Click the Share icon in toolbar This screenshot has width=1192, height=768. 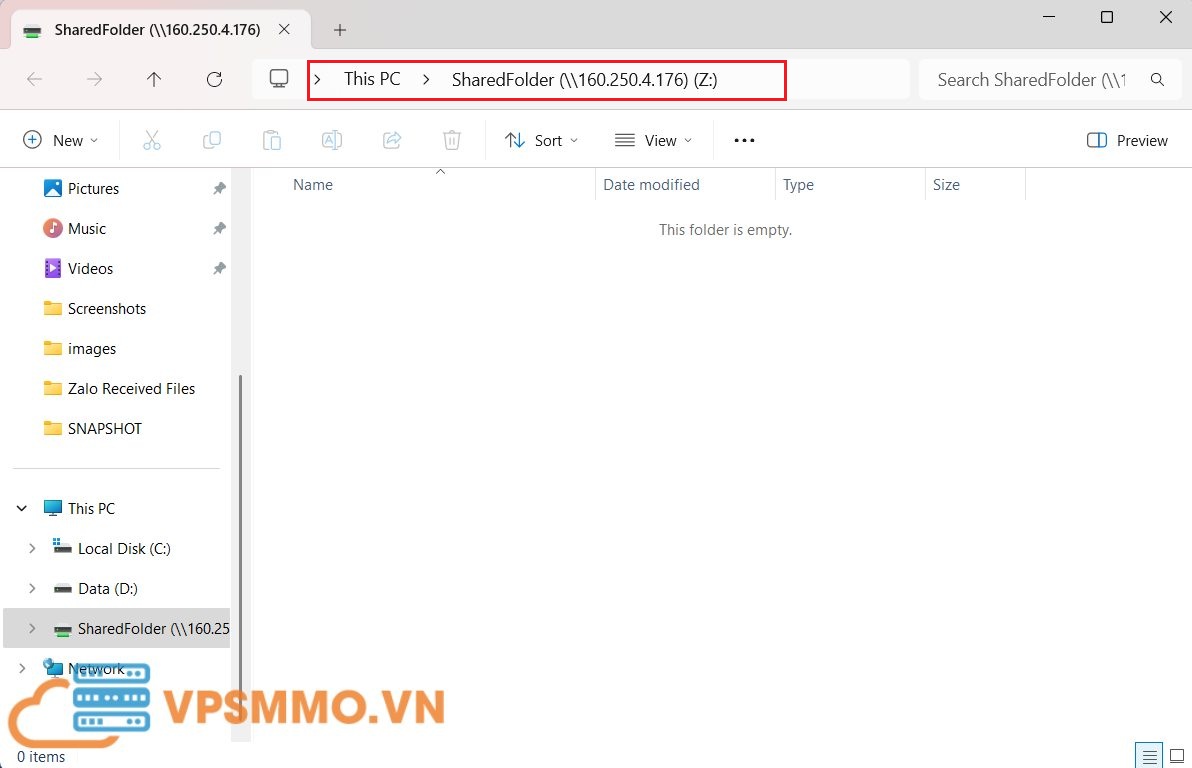pos(392,141)
